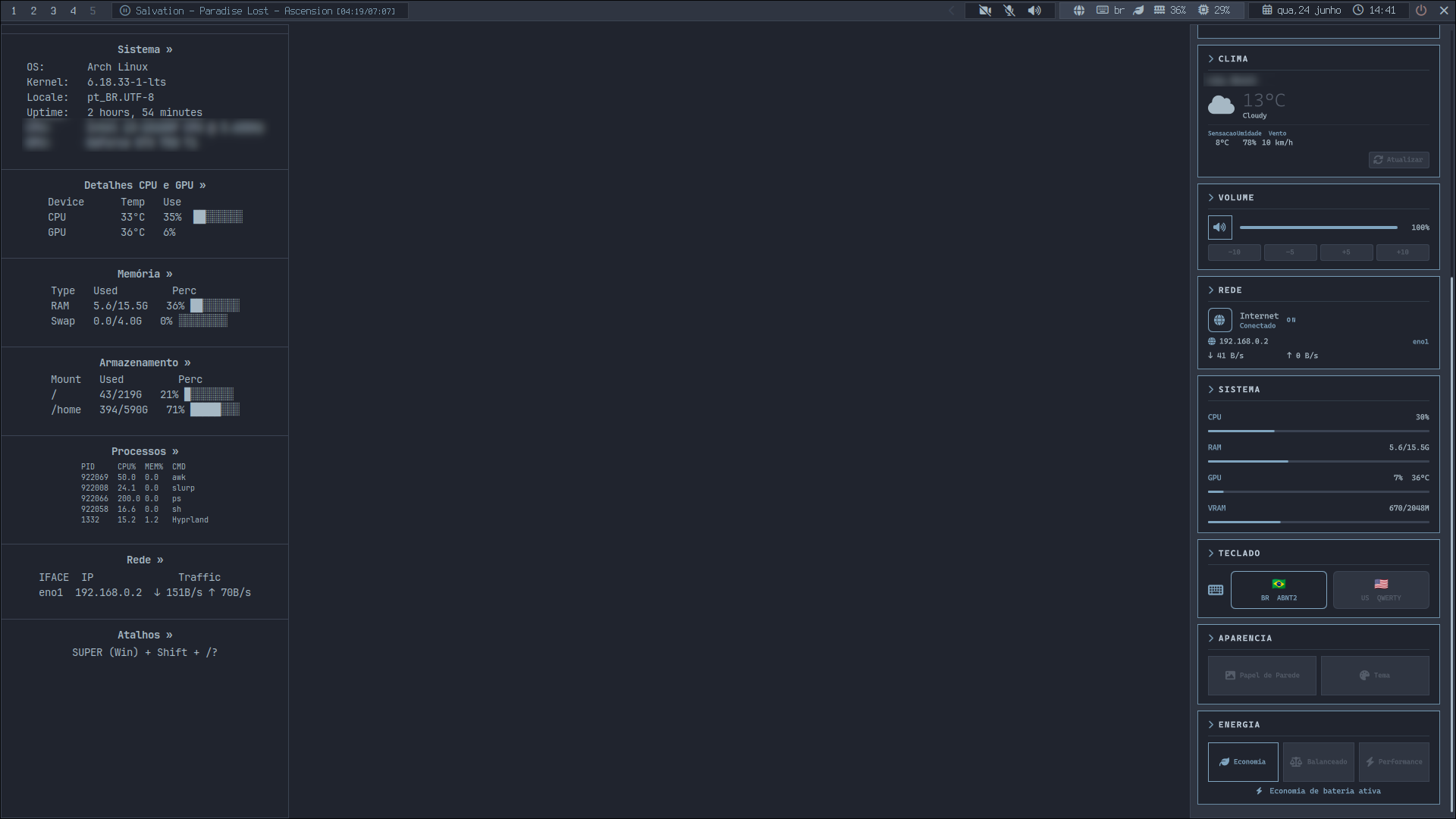Click the speaker volume icon in bar
The image size is (1456, 819).
[x=1034, y=11]
